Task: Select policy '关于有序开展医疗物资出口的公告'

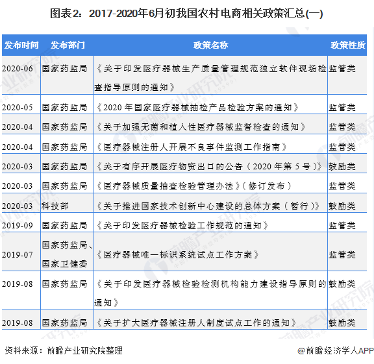Action: click(209, 166)
